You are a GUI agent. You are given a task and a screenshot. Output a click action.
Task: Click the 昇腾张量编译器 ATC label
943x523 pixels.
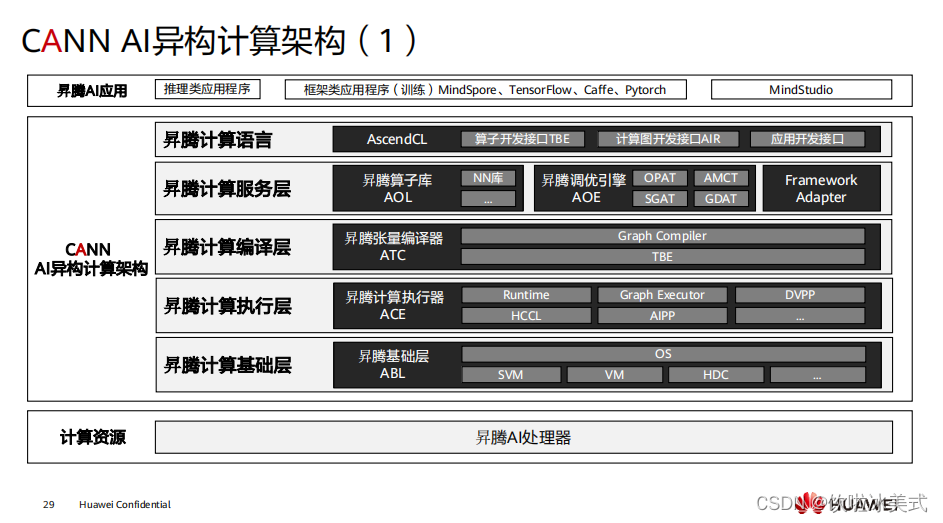(x=393, y=247)
